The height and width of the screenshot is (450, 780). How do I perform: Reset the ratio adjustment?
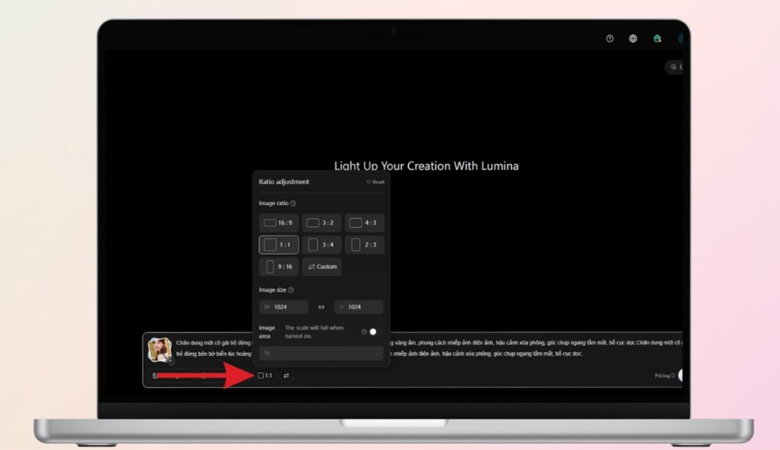(x=376, y=182)
